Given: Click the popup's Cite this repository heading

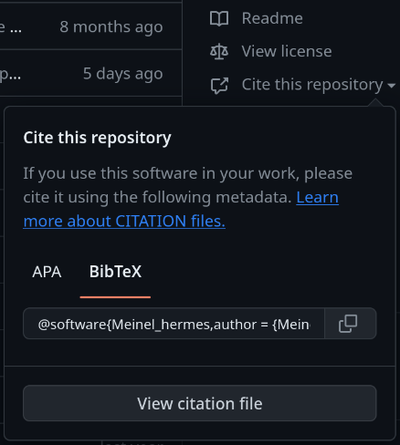Looking at the screenshot, I should pyautogui.click(x=97, y=138).
